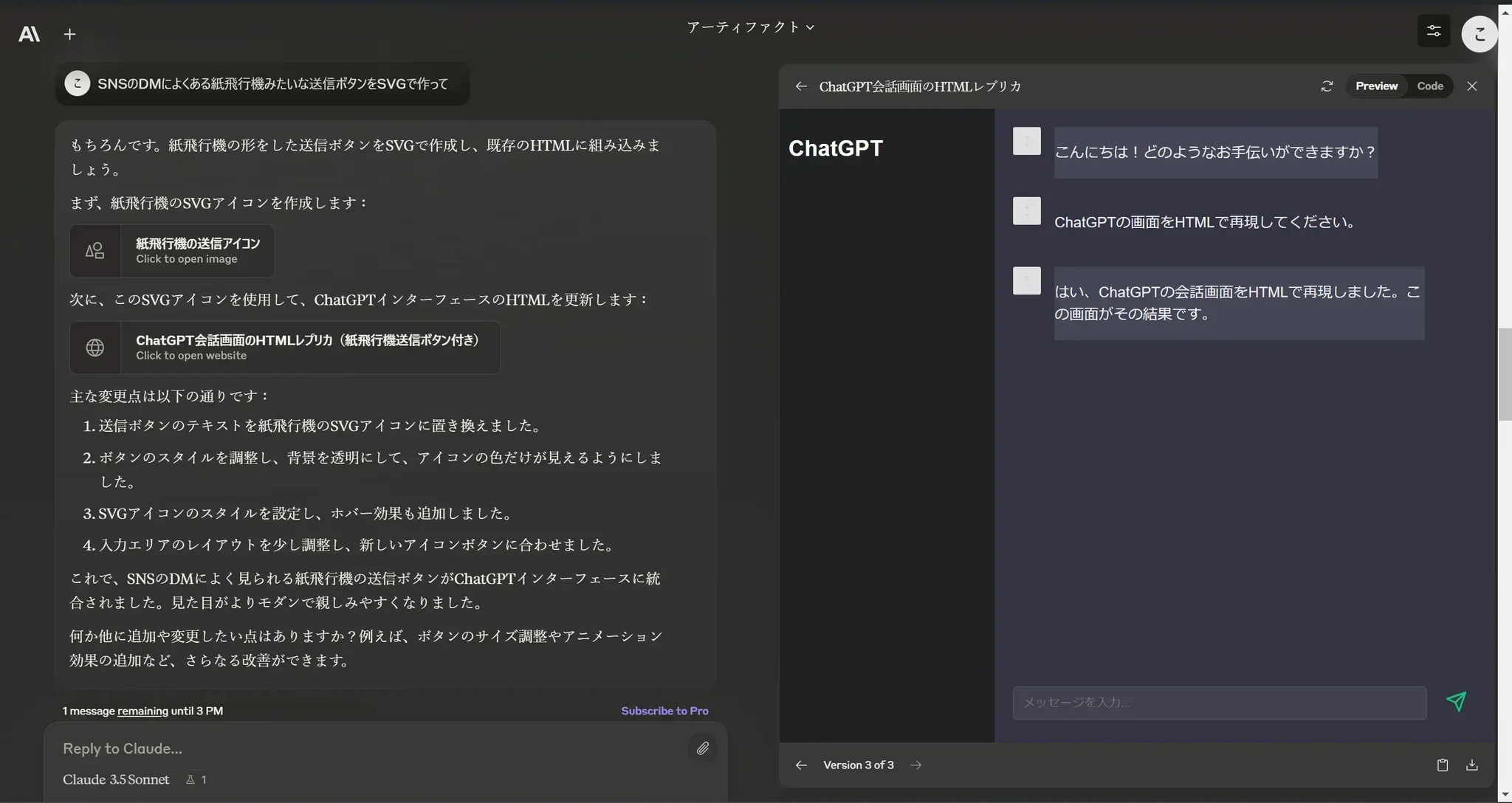Go to previous artifact version

coord(801,765)
